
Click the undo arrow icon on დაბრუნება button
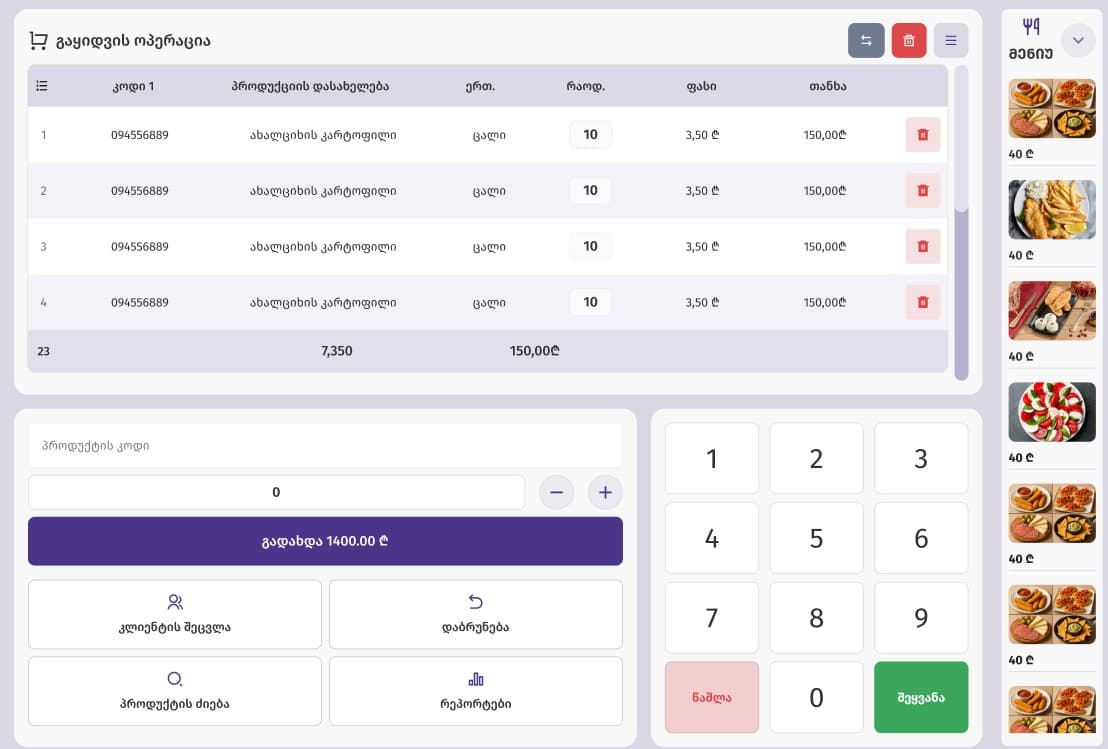pos(475,602)
